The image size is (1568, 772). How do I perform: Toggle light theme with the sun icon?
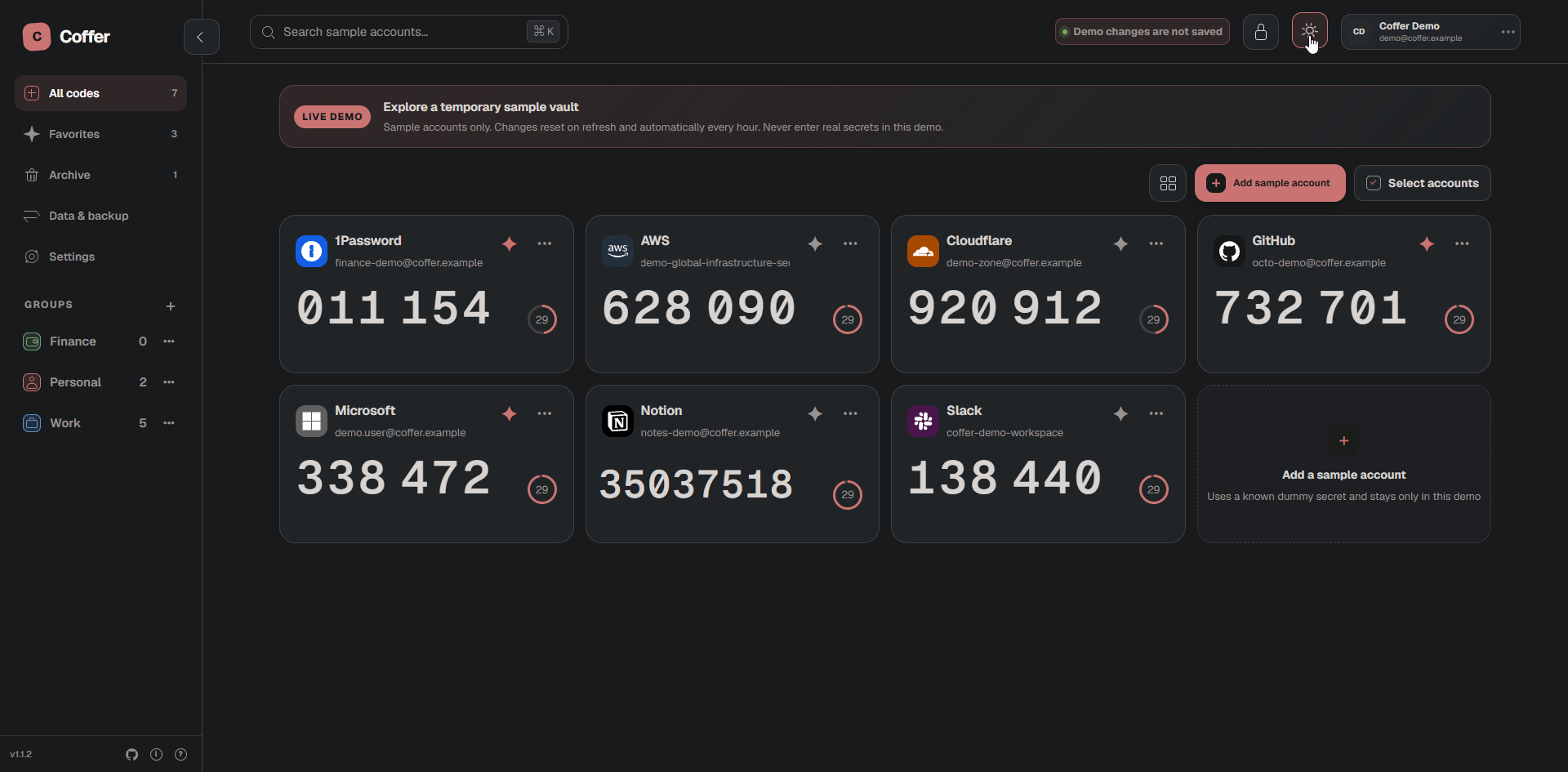pyautogui.click(x=1309, y=32)
